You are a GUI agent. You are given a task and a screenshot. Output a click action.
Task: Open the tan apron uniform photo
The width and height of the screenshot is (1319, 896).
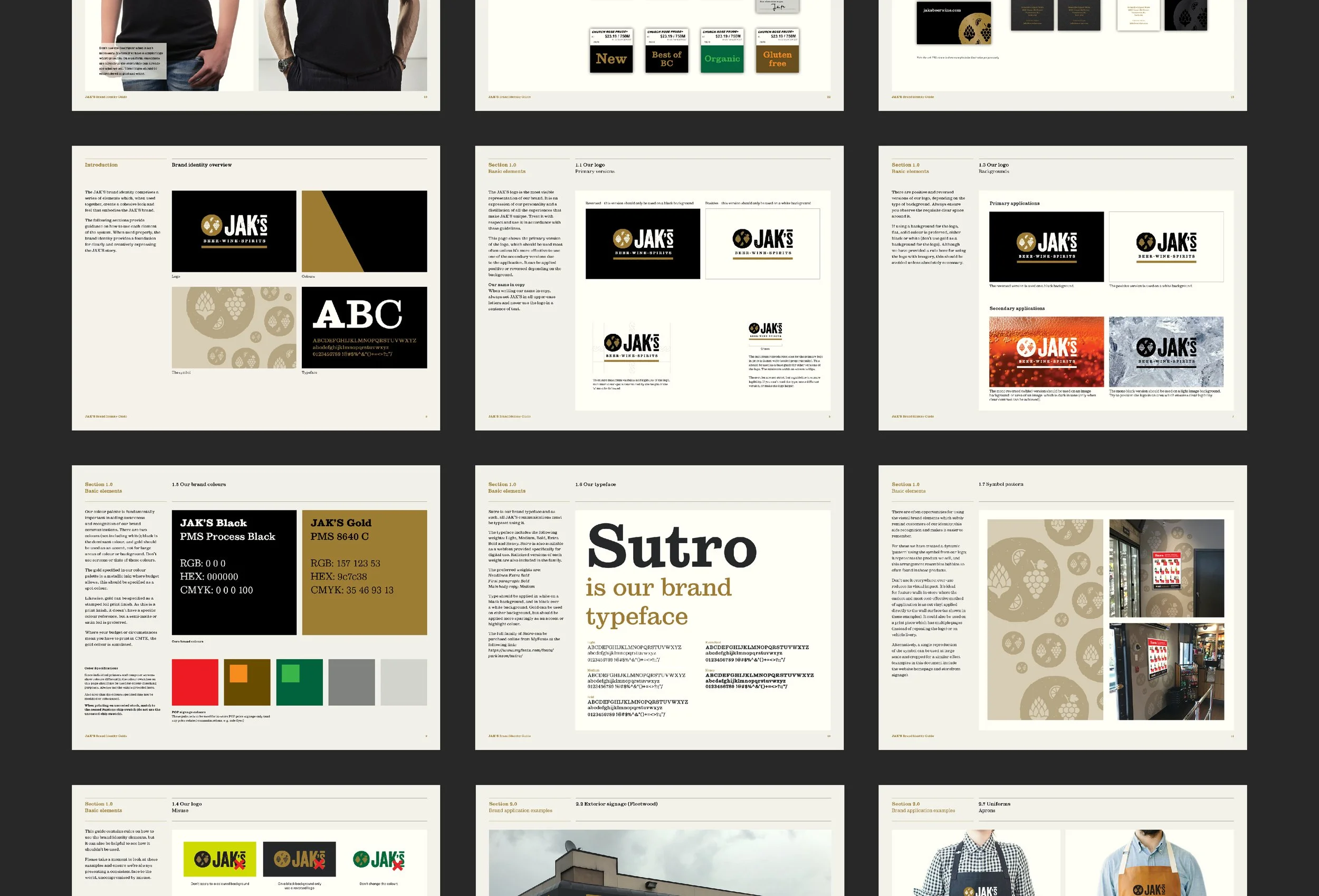[x=1149, y=863]
